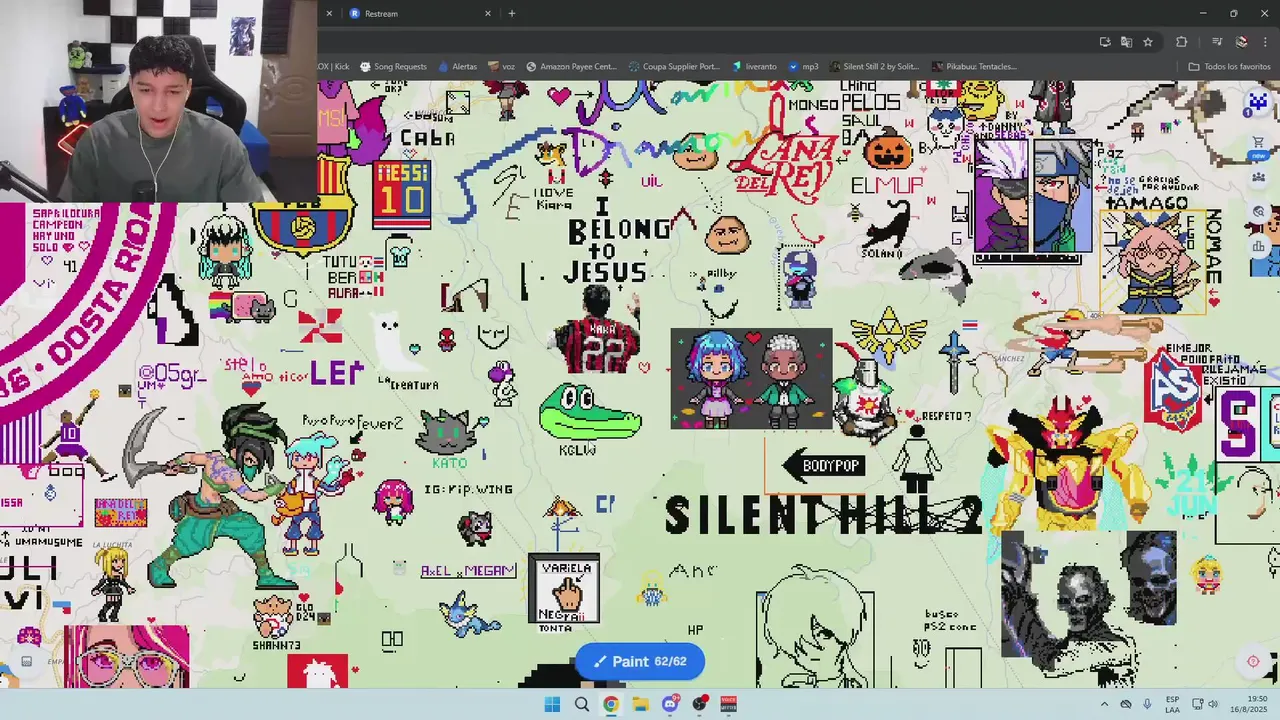
Task: Click the install app icon in address bar
Action: 1104,42
